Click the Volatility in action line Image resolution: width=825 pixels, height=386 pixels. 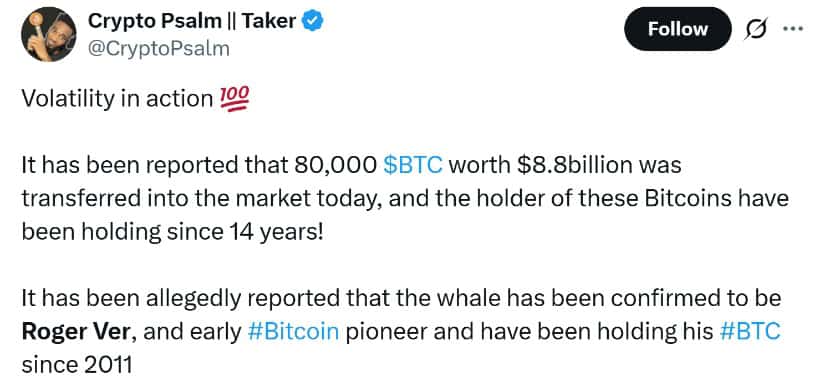click(117, 99)
